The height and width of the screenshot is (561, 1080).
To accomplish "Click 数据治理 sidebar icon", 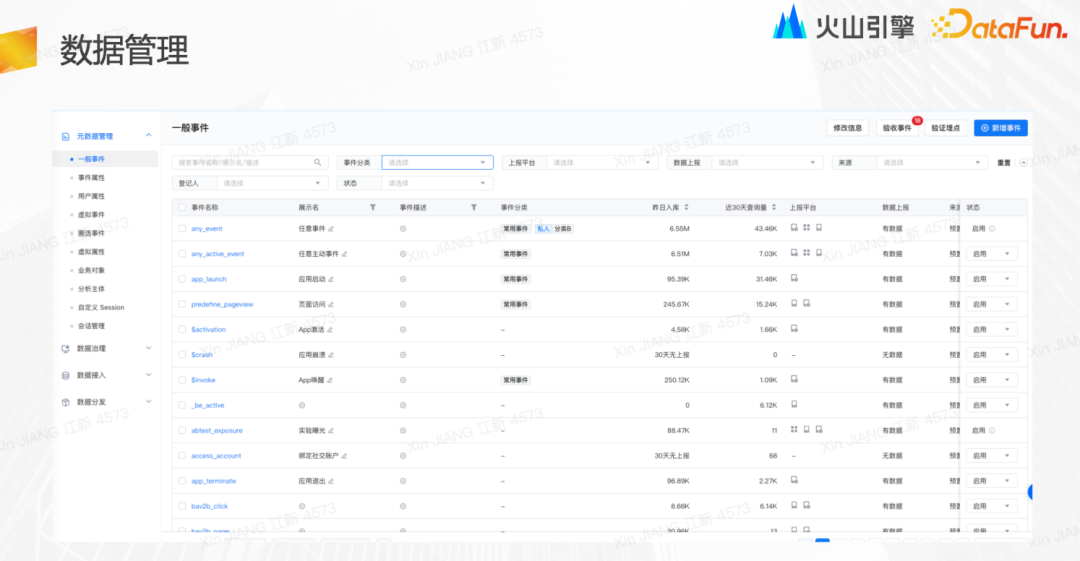I will [65, 349].
